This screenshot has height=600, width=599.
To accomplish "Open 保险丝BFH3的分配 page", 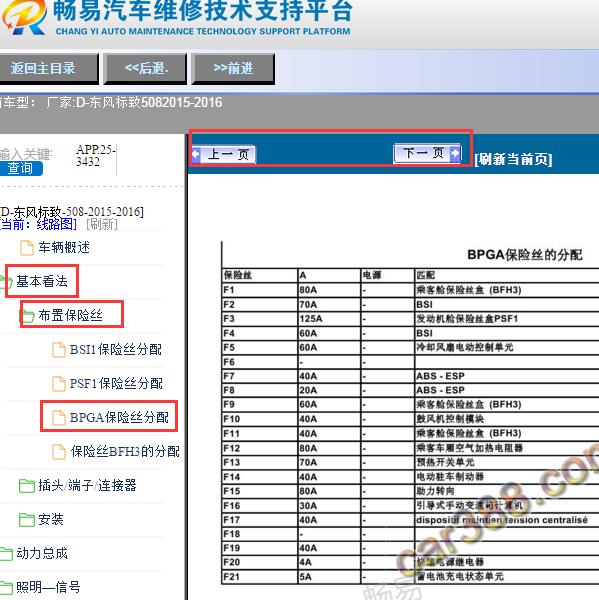I will 125,452.
